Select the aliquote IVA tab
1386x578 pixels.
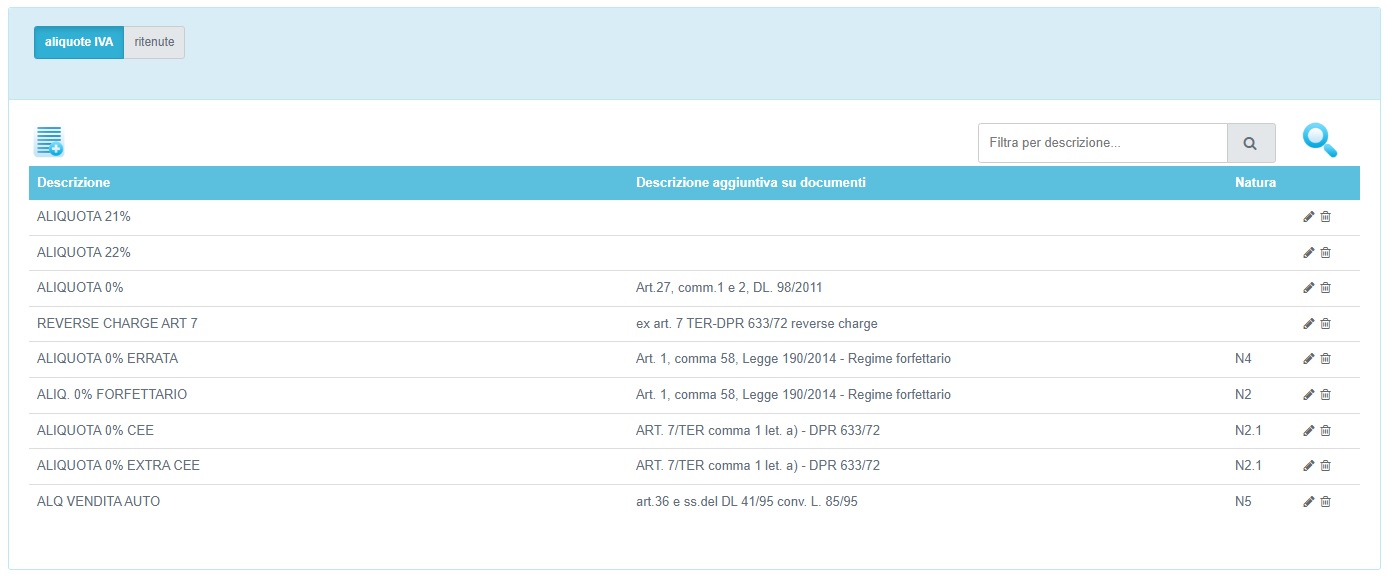[x=79, y=42]
